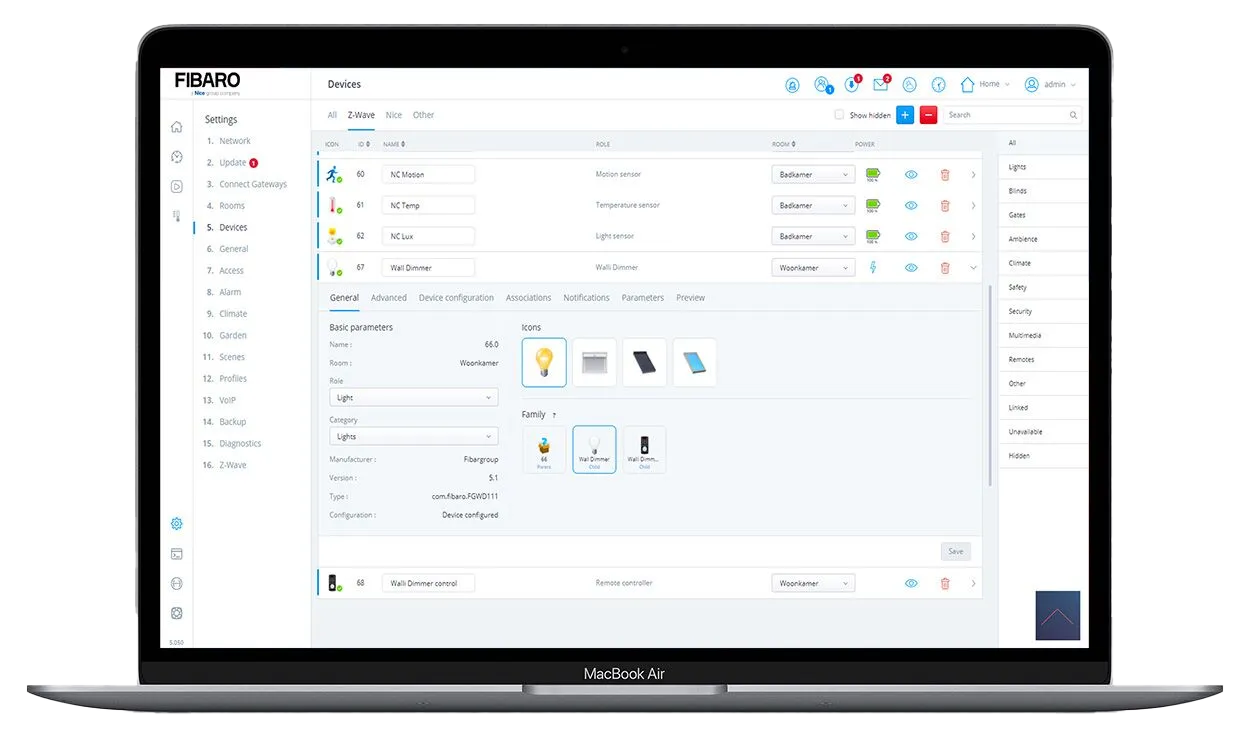The image size is (1250, 740).
Task: Open the downloads icon with red badge
Action: pos(851,85)
